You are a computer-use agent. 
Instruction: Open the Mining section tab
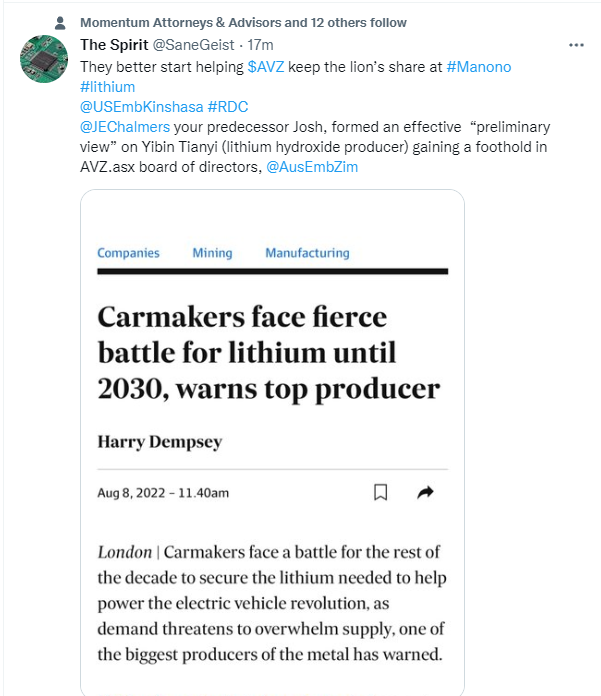click(x=212, y=253)
